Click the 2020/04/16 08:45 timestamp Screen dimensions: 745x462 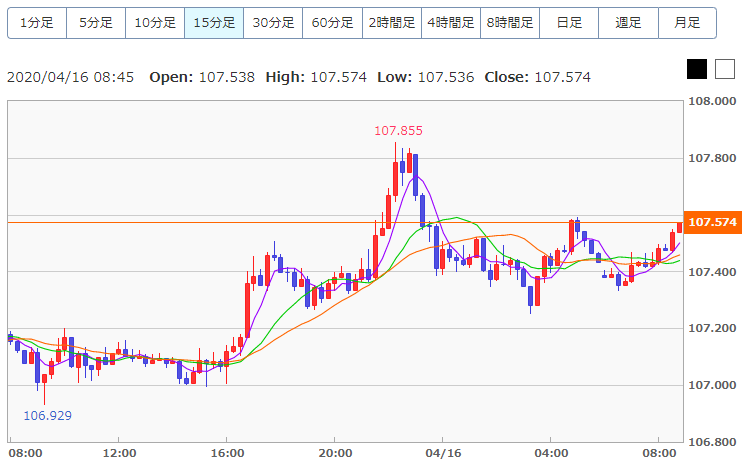coord(70,77)
